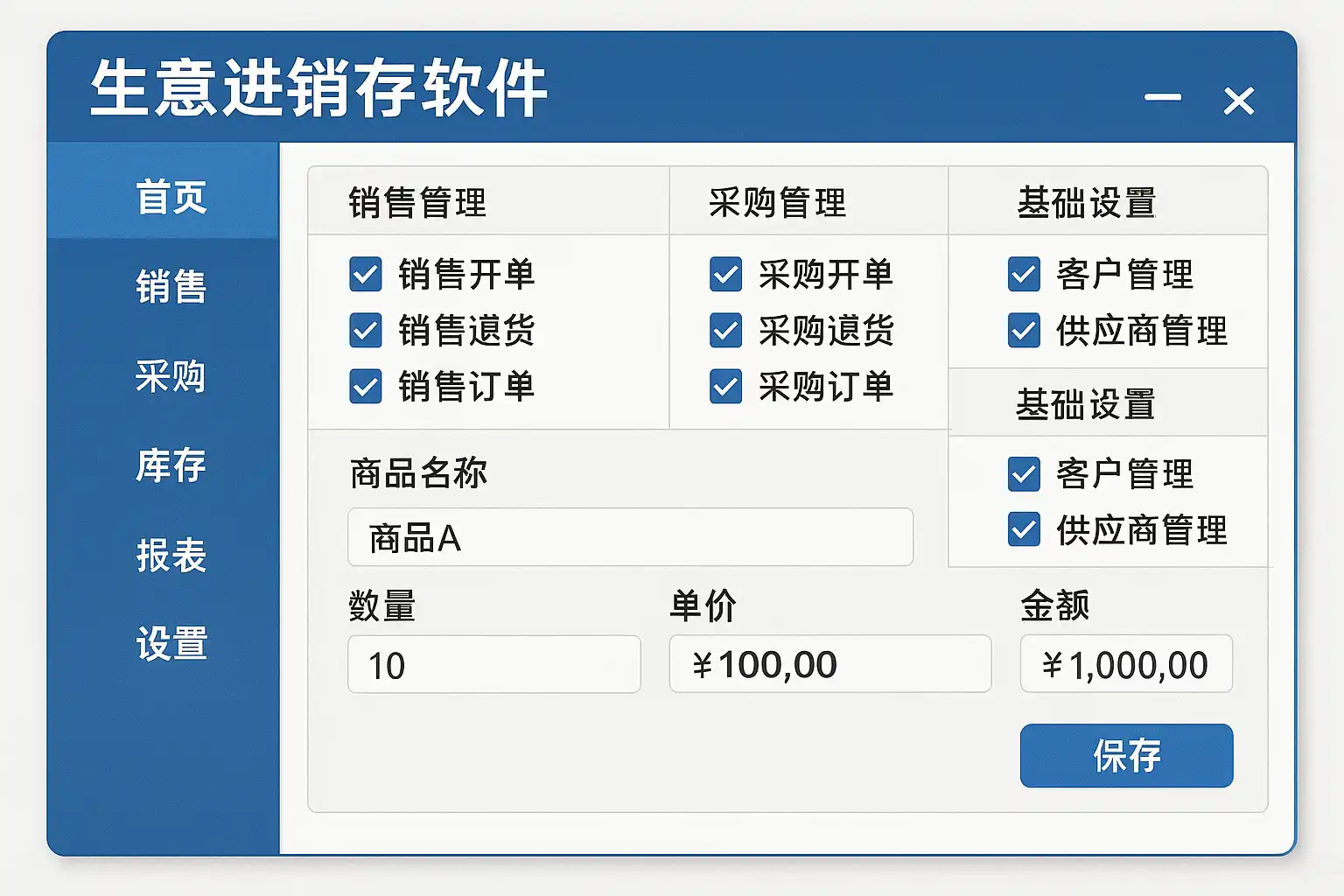Select the 金额 amount field
The height and width of the screenshot is (896, 1344).
coord(1126,665)
